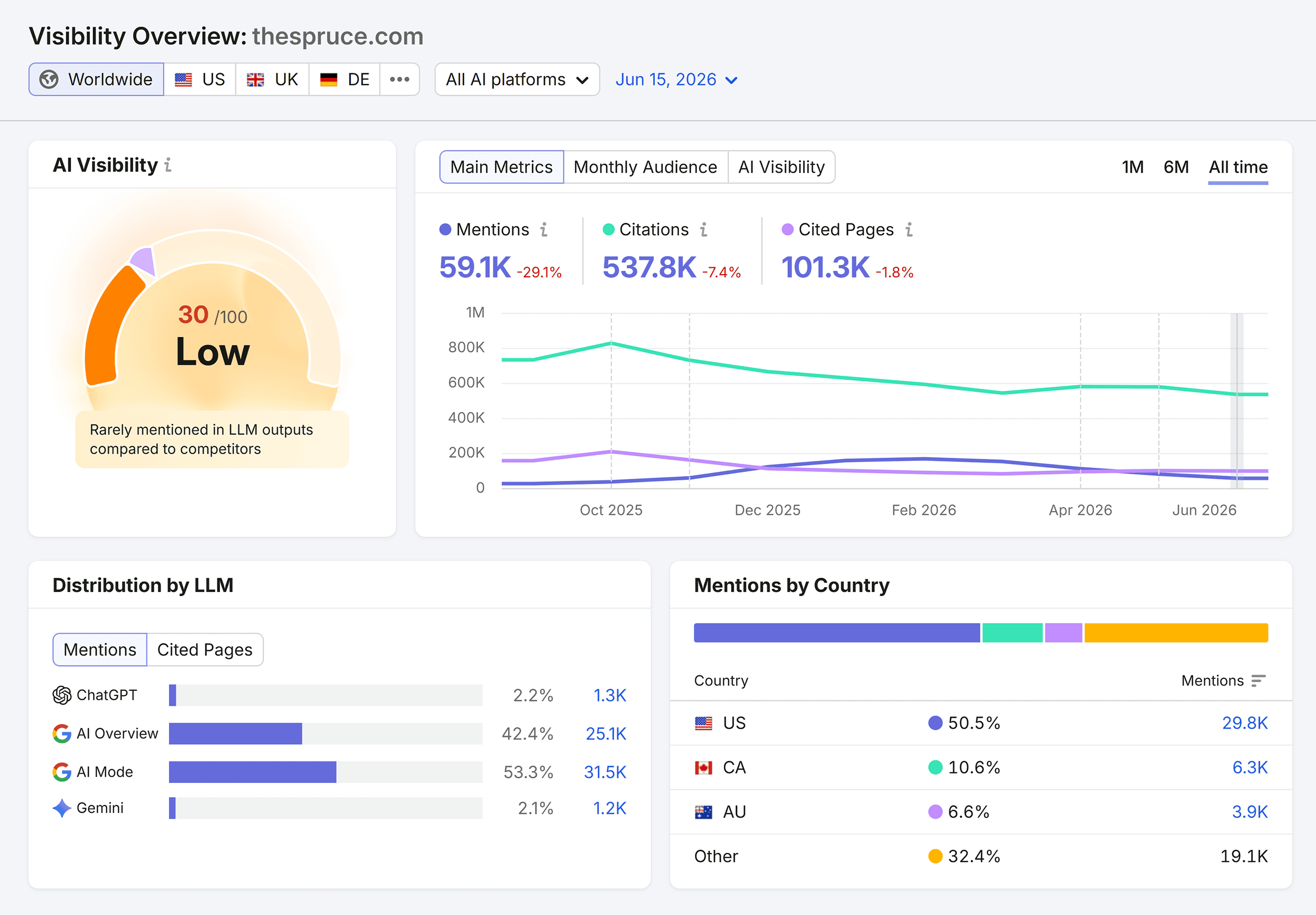Click the purple segment of visibility gauge
Image resolution: width=1316 pixels, height=915 pixels.
pyautogui.click(x=144, y=262)
